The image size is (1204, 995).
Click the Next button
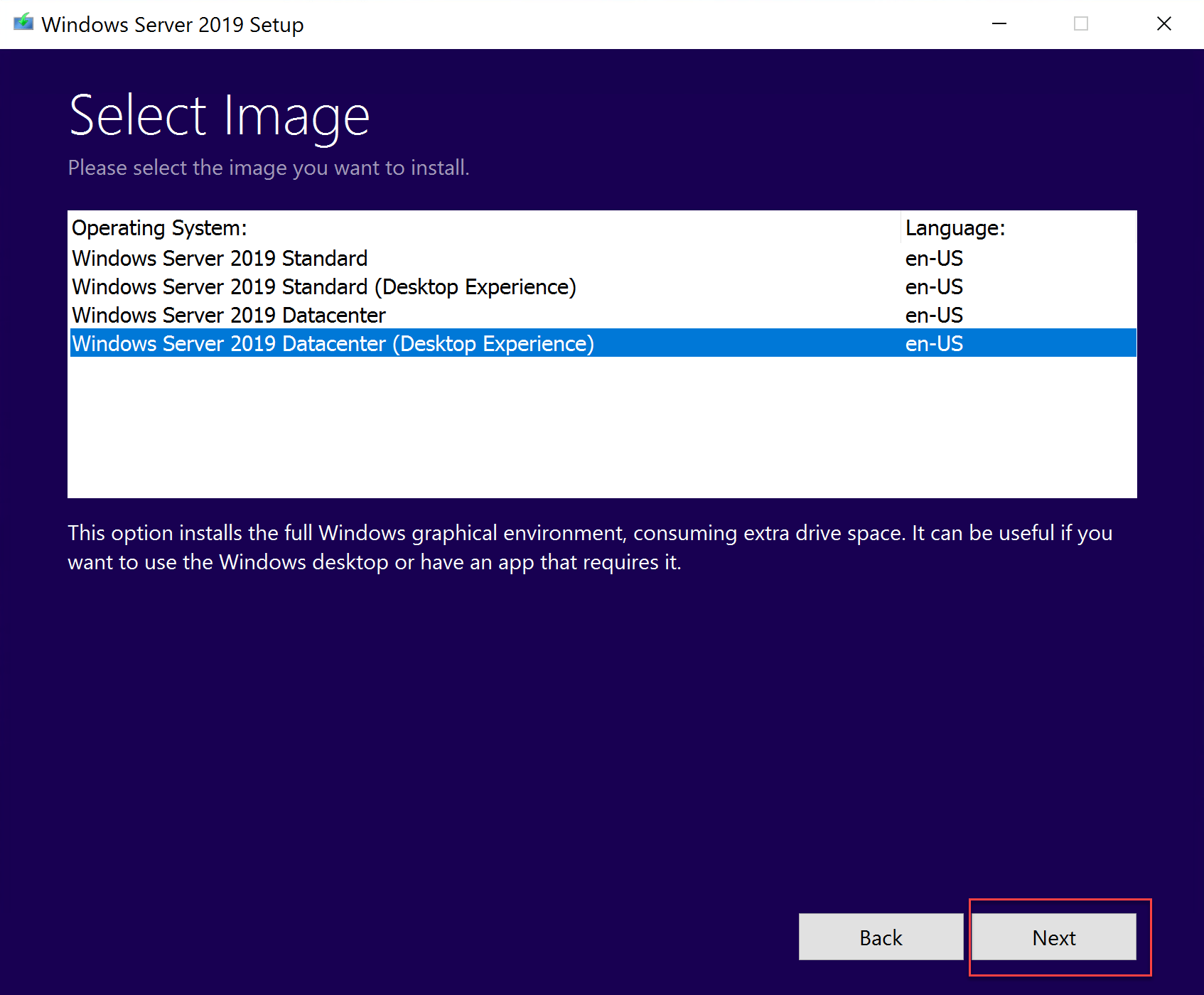coord(1053,937)
